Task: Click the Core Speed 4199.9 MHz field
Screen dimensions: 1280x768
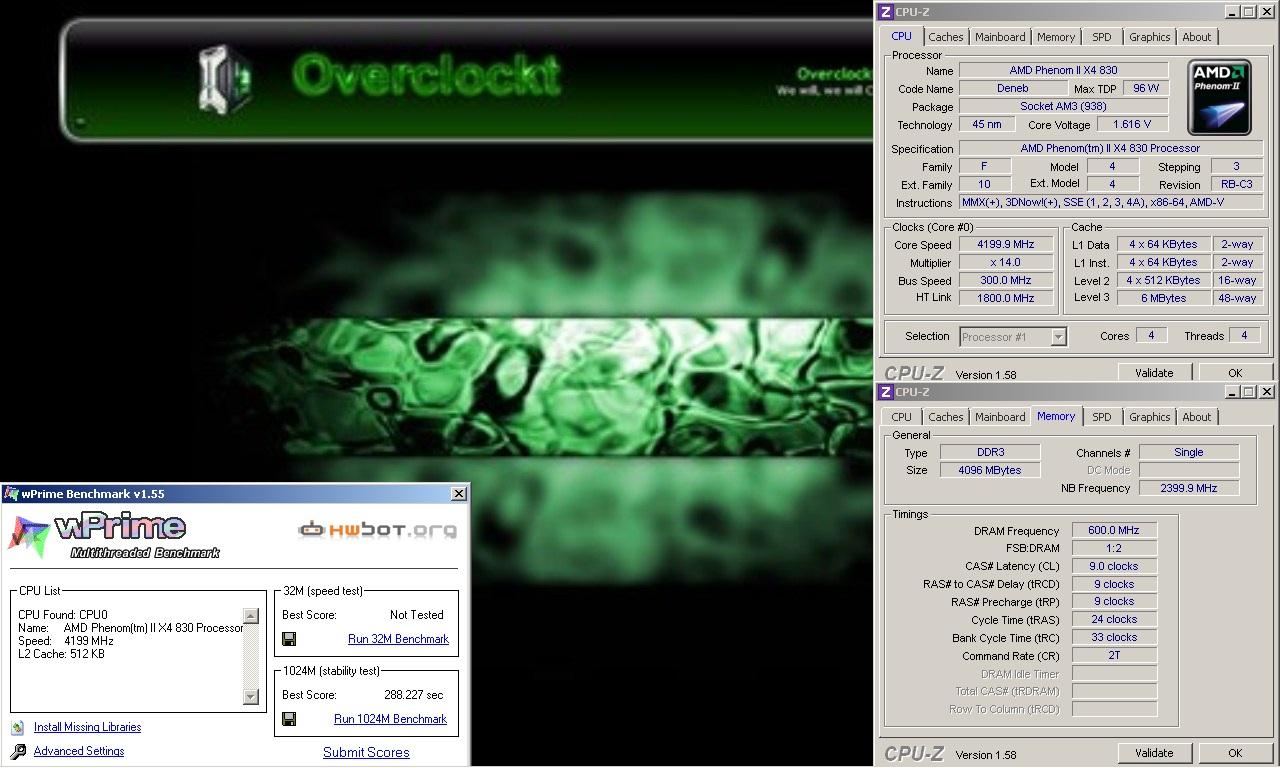Action: coord(1006,244)
